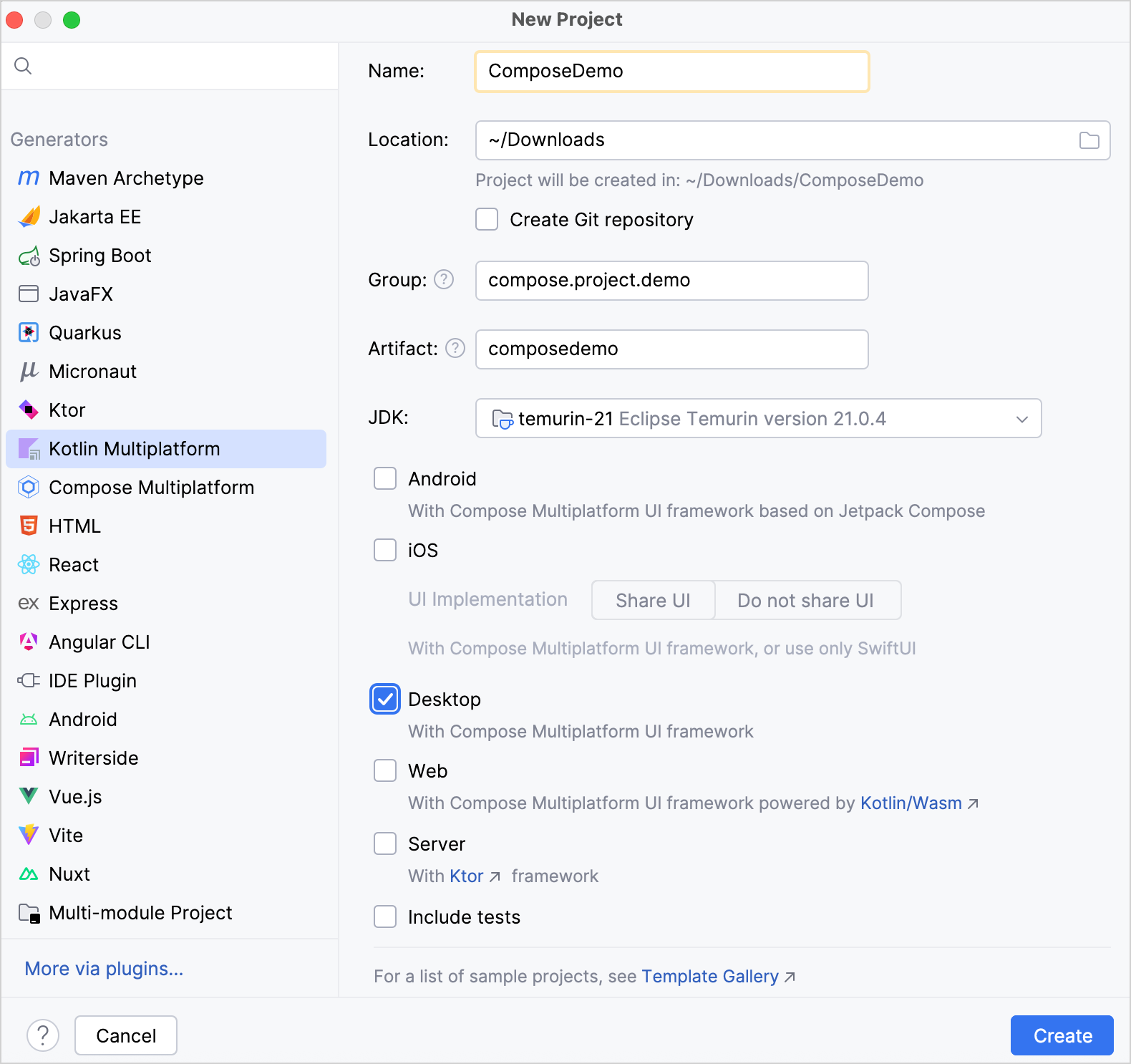Click the Vue.js logo icon
This screenshot has height=1064, width=1131.
(x=29, y=796)
